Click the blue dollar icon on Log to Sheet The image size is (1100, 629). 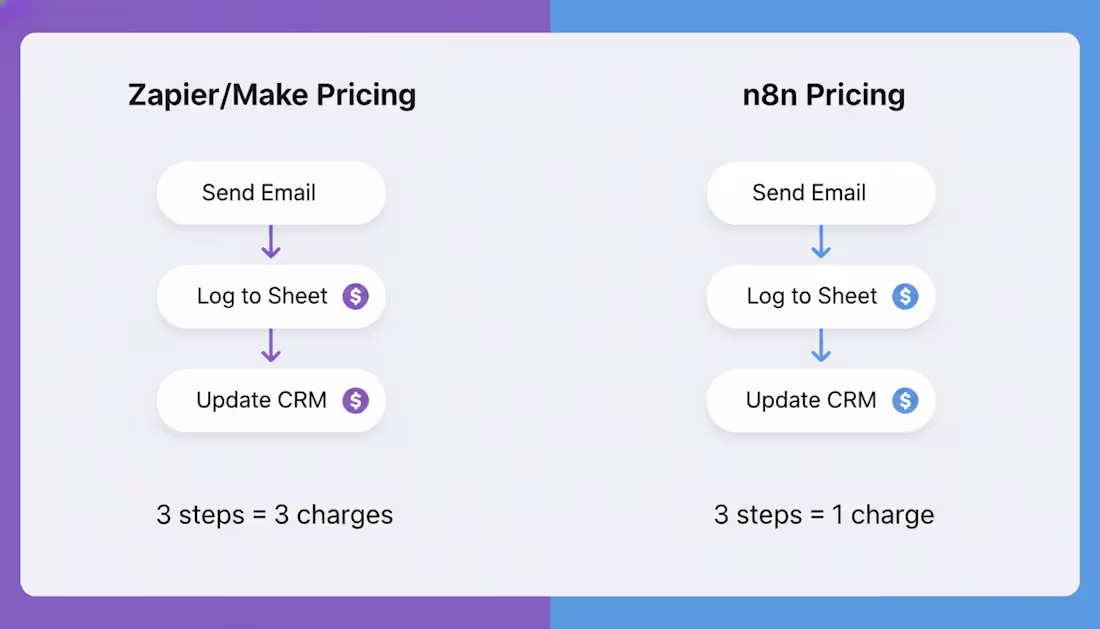[x=905, y=296]
